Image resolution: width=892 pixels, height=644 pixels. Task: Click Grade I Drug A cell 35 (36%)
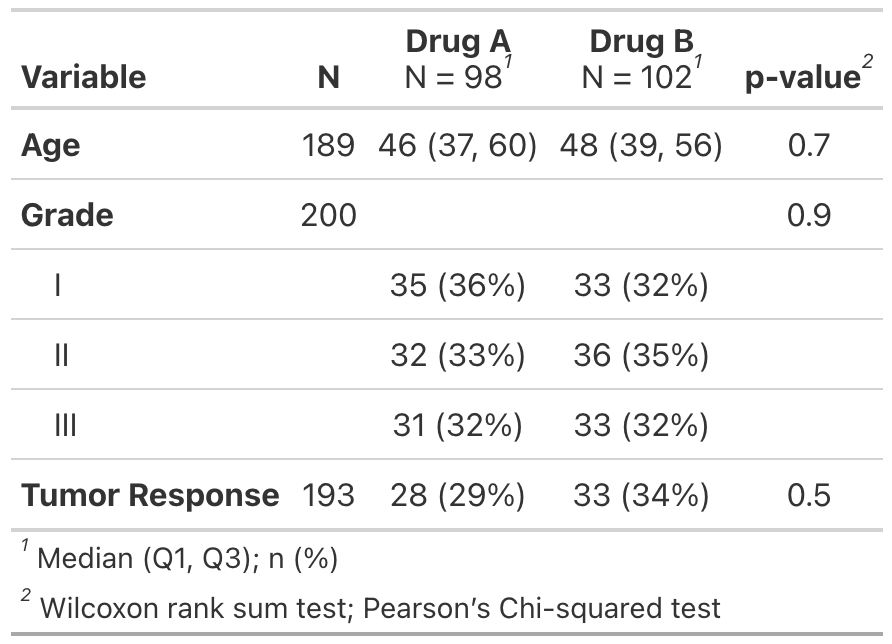(457, 286)
